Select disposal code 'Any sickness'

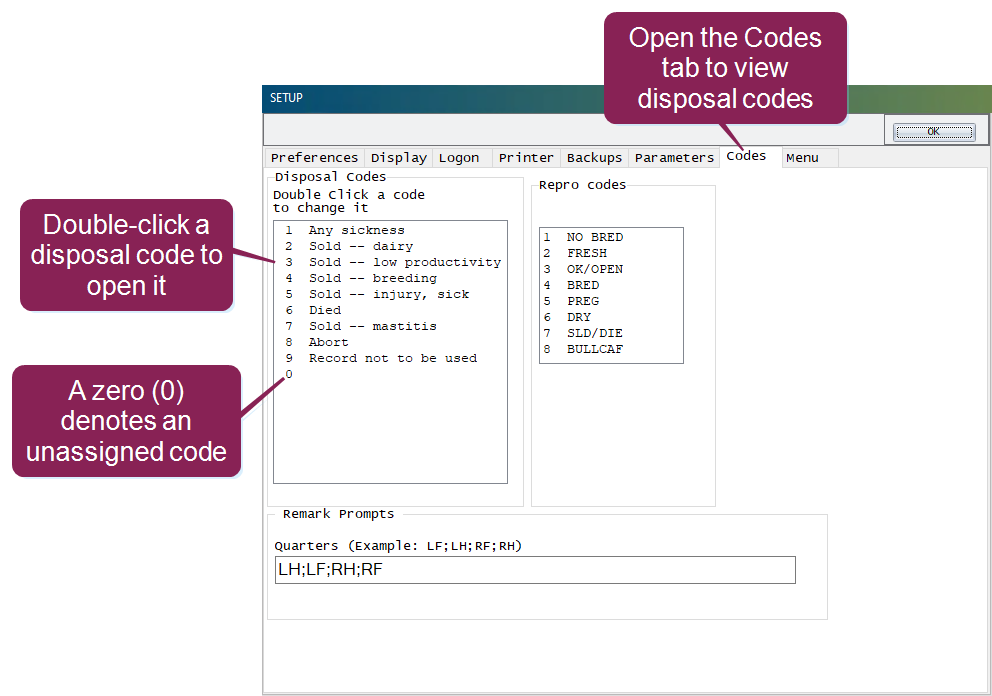click(x=390, y=230)
